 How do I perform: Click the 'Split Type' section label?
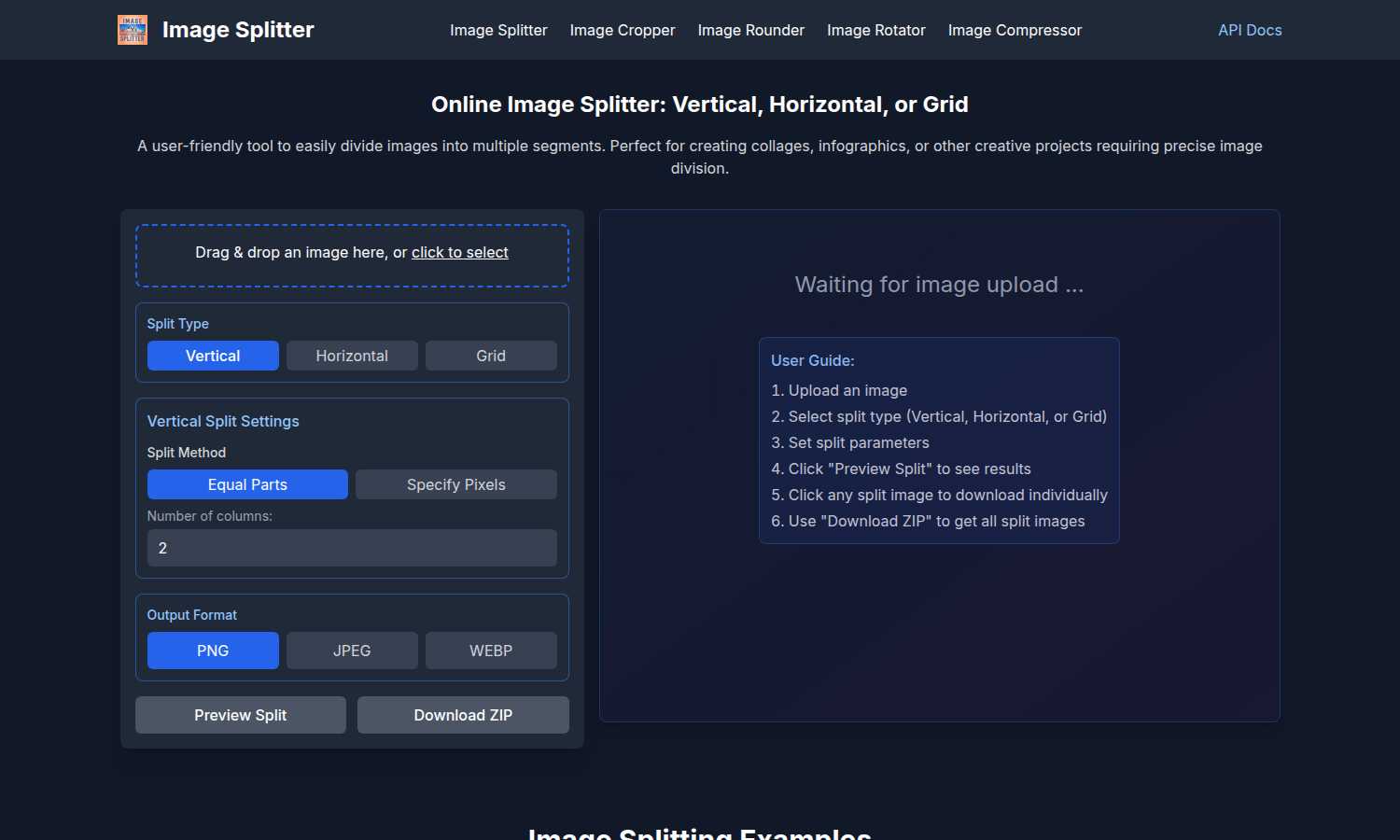click(177, 324)
